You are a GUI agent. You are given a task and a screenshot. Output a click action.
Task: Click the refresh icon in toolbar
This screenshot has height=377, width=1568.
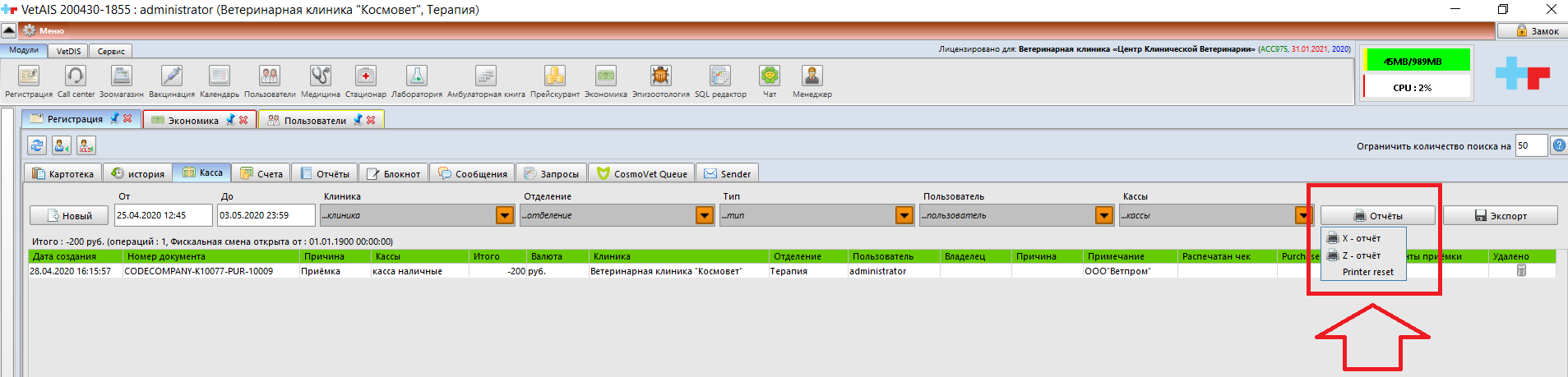pyautogui.click(x=37, y=145)
